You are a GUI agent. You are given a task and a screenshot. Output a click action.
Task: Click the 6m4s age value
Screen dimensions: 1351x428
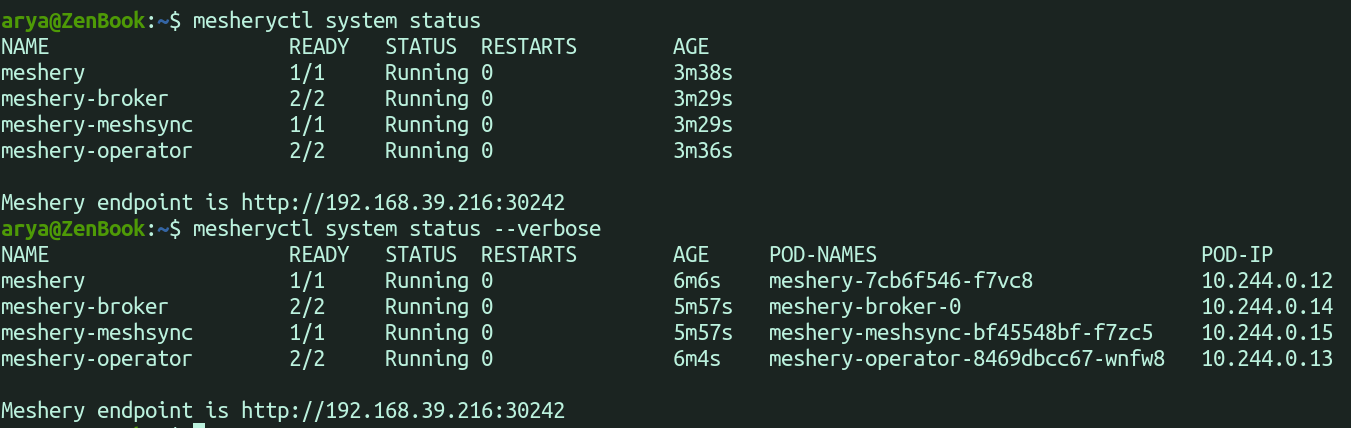point(697,358)
